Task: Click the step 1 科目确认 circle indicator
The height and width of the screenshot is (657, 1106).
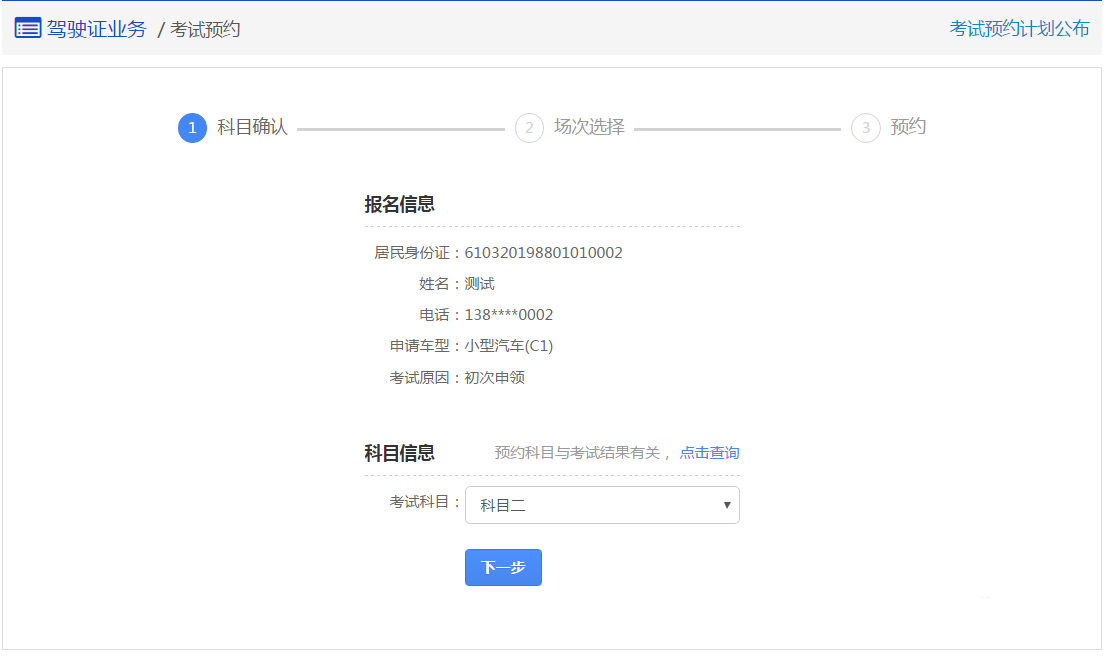Action: click(x=192, y=128)
